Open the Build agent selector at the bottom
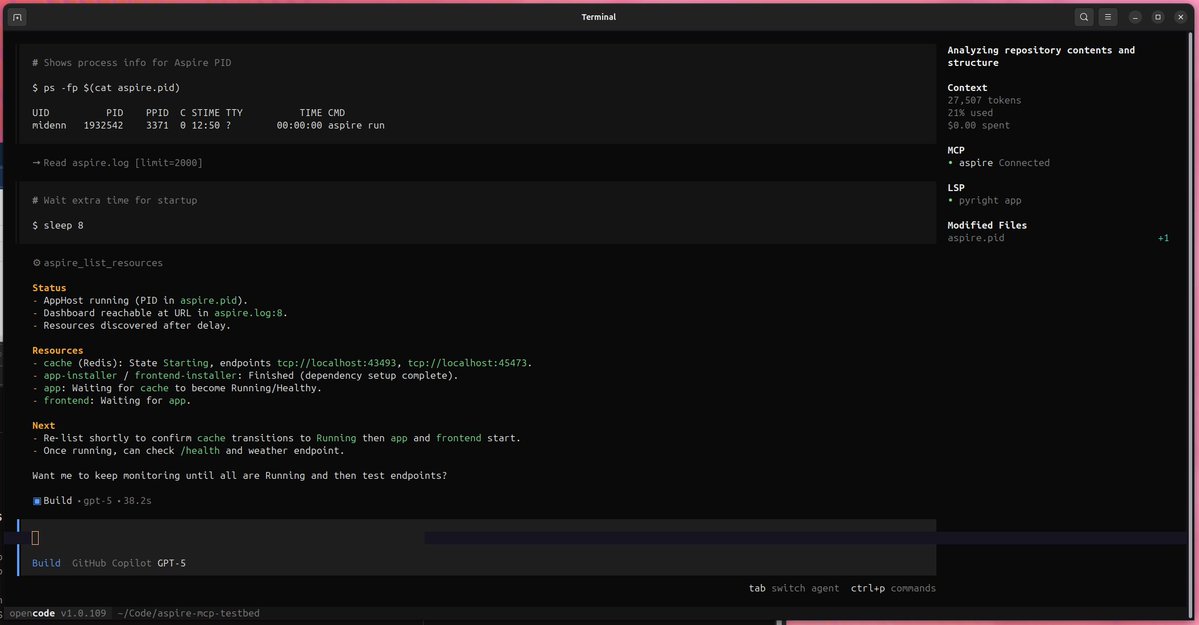 45,562
